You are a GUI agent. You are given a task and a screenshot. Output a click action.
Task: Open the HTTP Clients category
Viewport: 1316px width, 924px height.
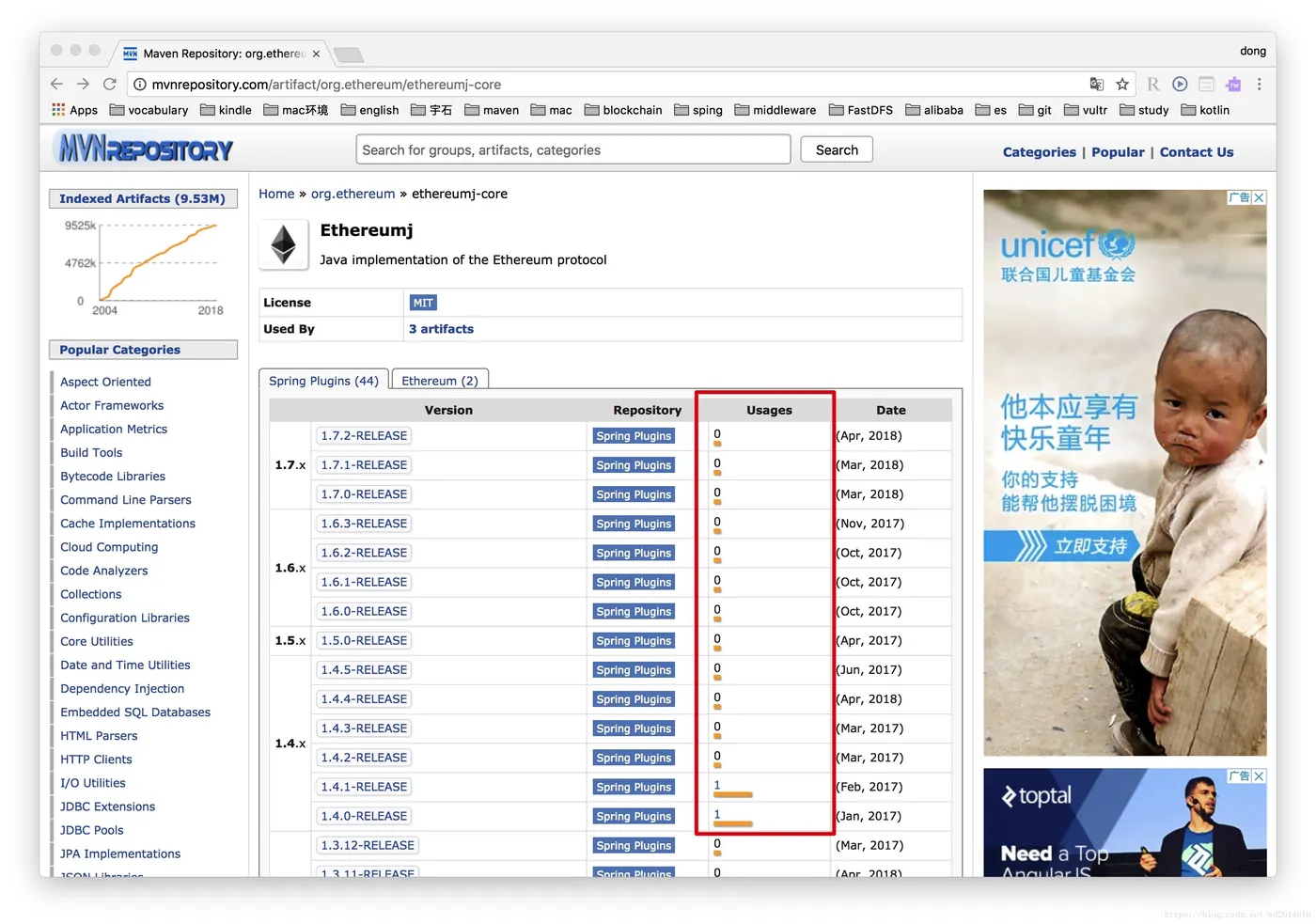pyautogui.click(x=96, y=760)
